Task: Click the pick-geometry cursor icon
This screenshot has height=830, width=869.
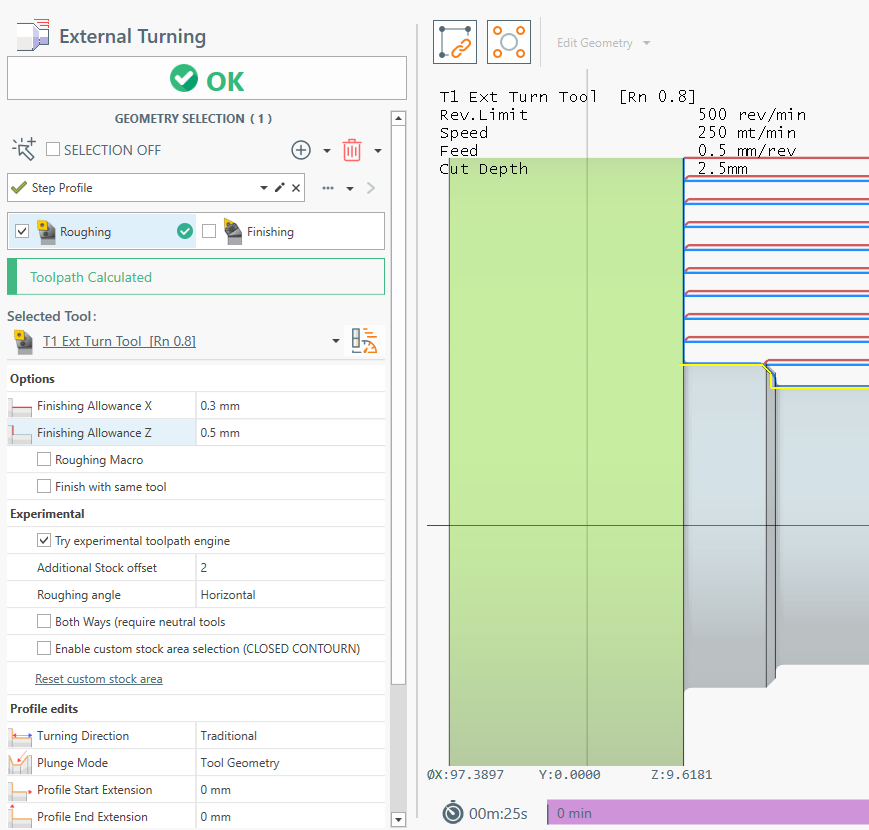Action: pos(24,150)
